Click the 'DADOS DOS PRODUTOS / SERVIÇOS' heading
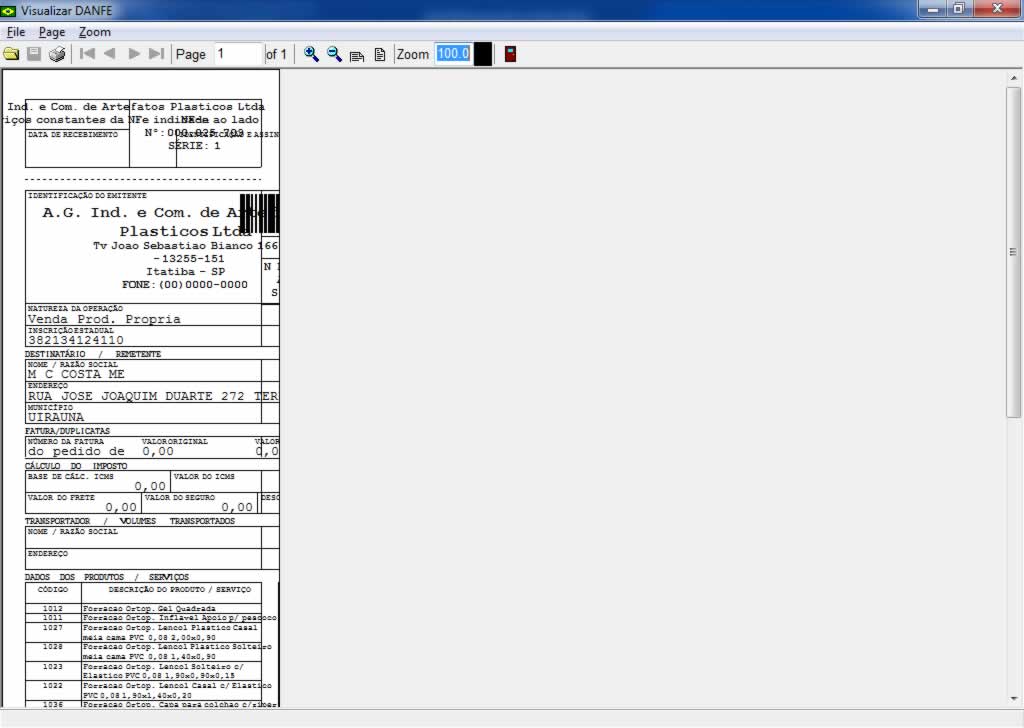The width and height of the screenshot is (1024, 728). point(107,577)
